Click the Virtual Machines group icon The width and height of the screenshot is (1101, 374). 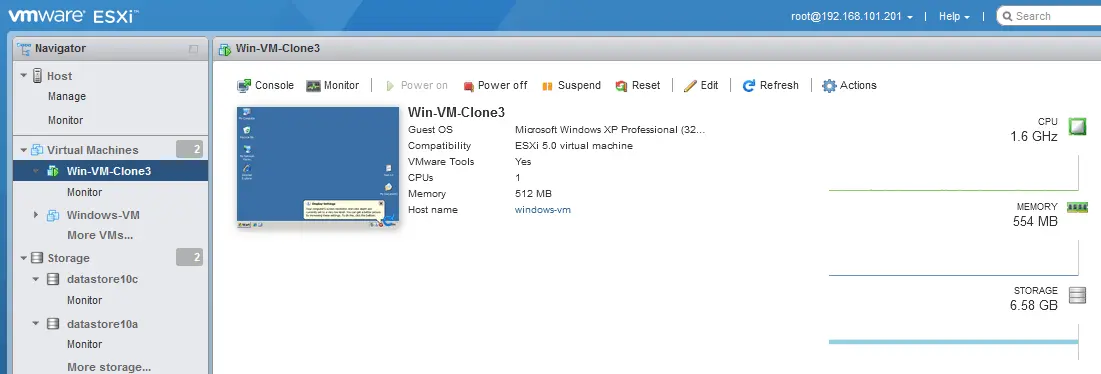point(37,150)
